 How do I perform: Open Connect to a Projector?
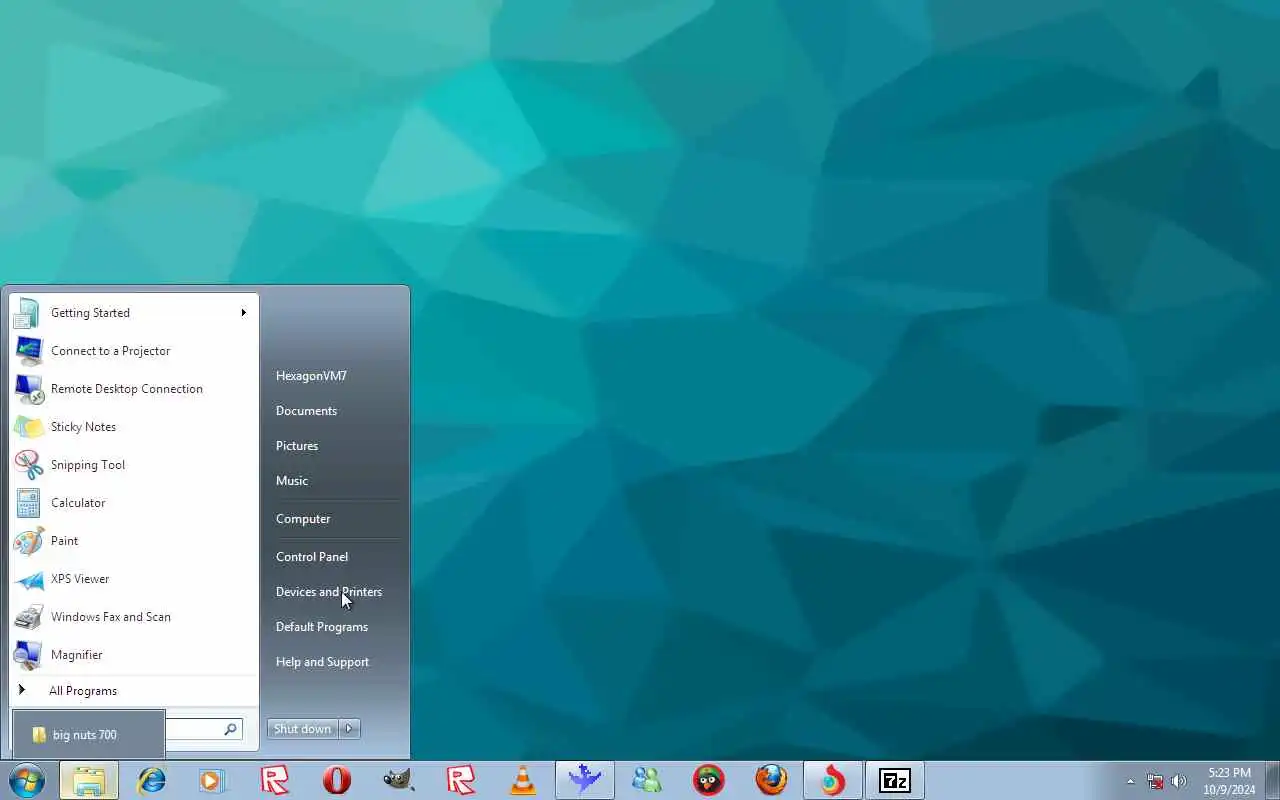point(134,351)
